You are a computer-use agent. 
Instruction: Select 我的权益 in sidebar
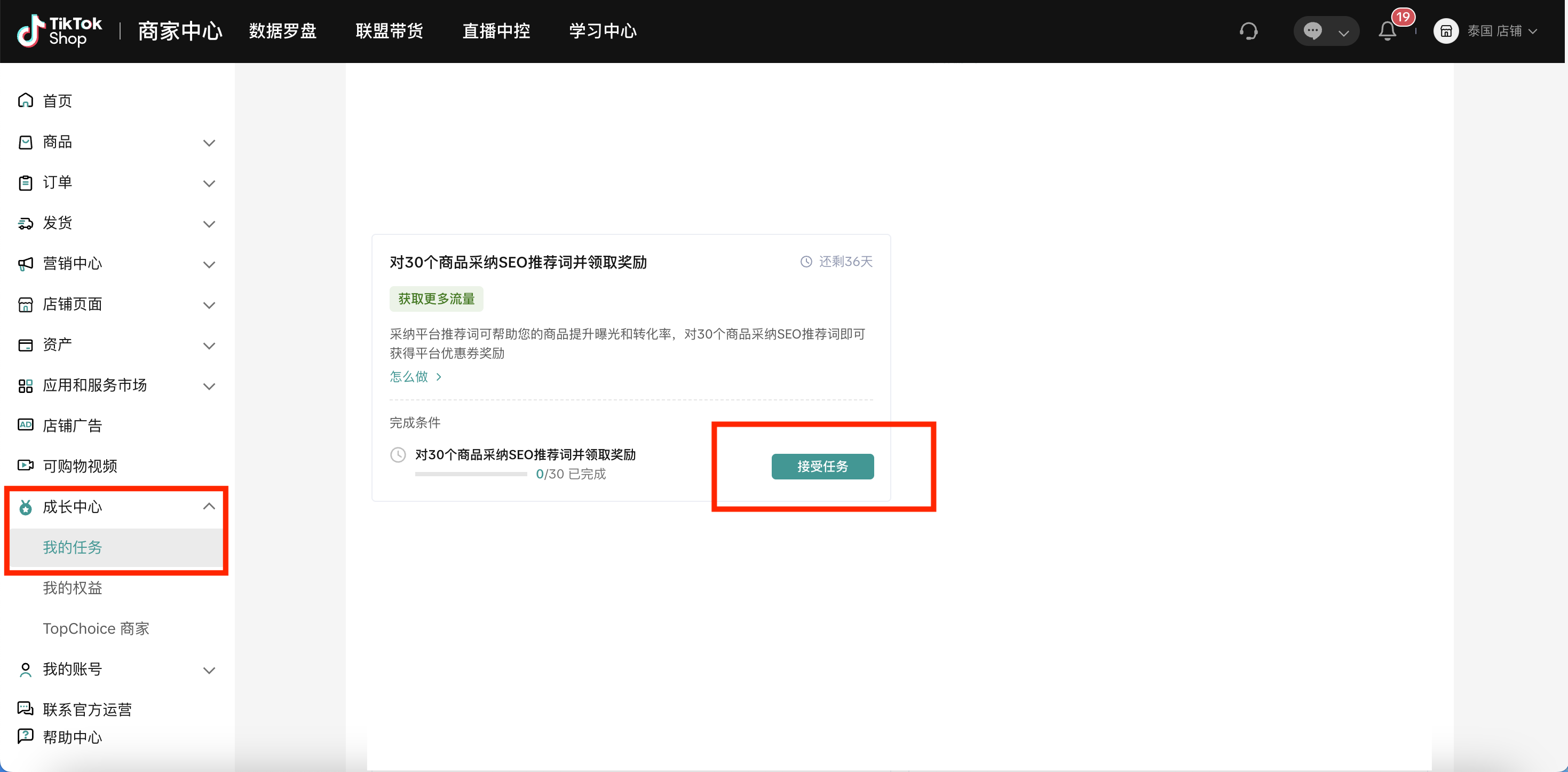pyautogui.click(x=73, y=588)
